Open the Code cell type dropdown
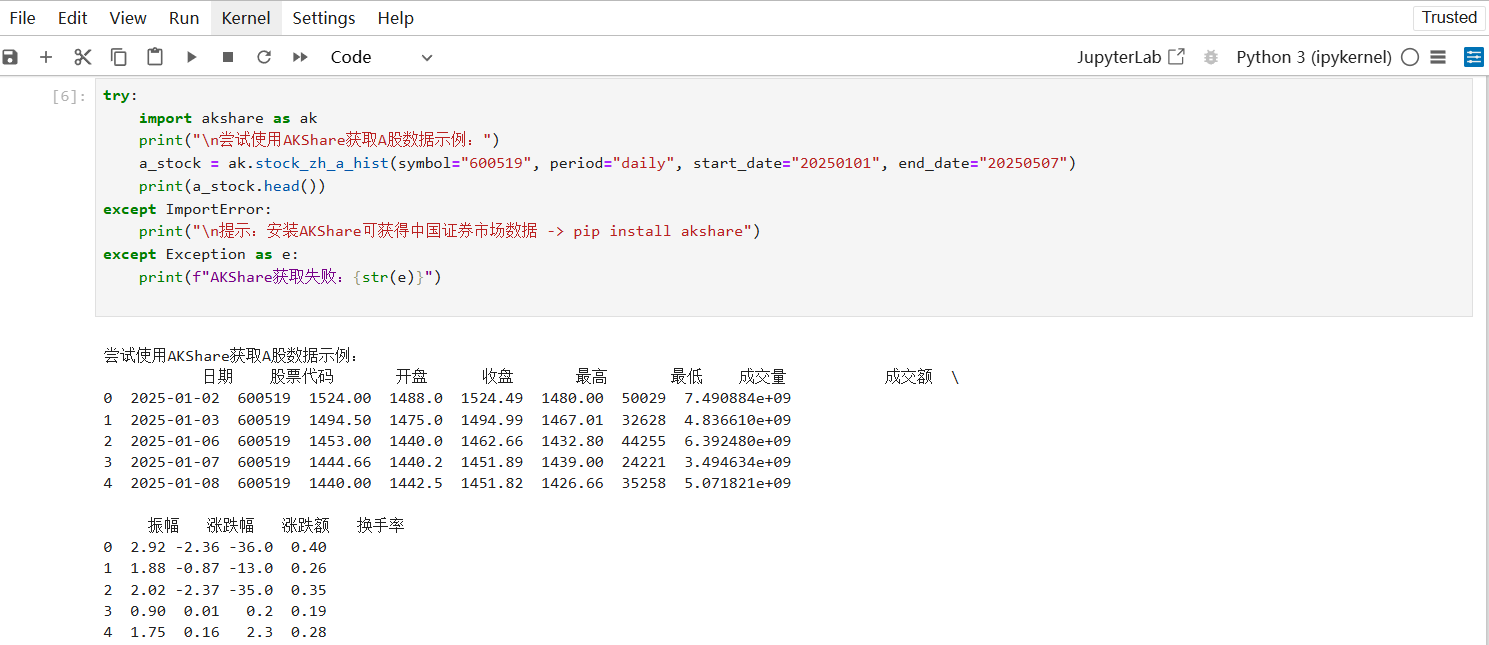This screenshot has width=1489, height=645. (x=381, y=57)
